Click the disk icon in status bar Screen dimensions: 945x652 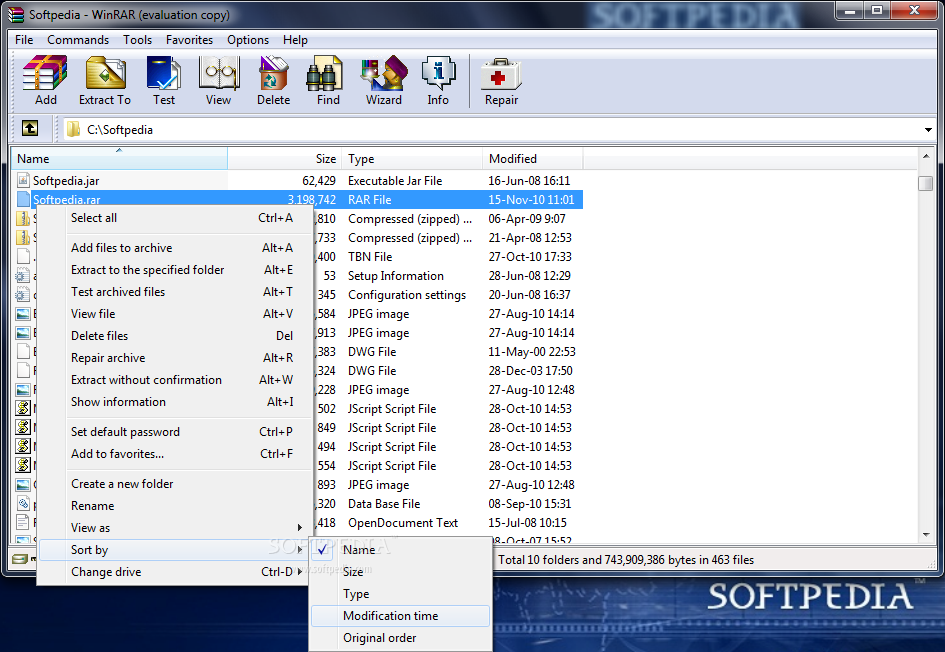point(20,559)
